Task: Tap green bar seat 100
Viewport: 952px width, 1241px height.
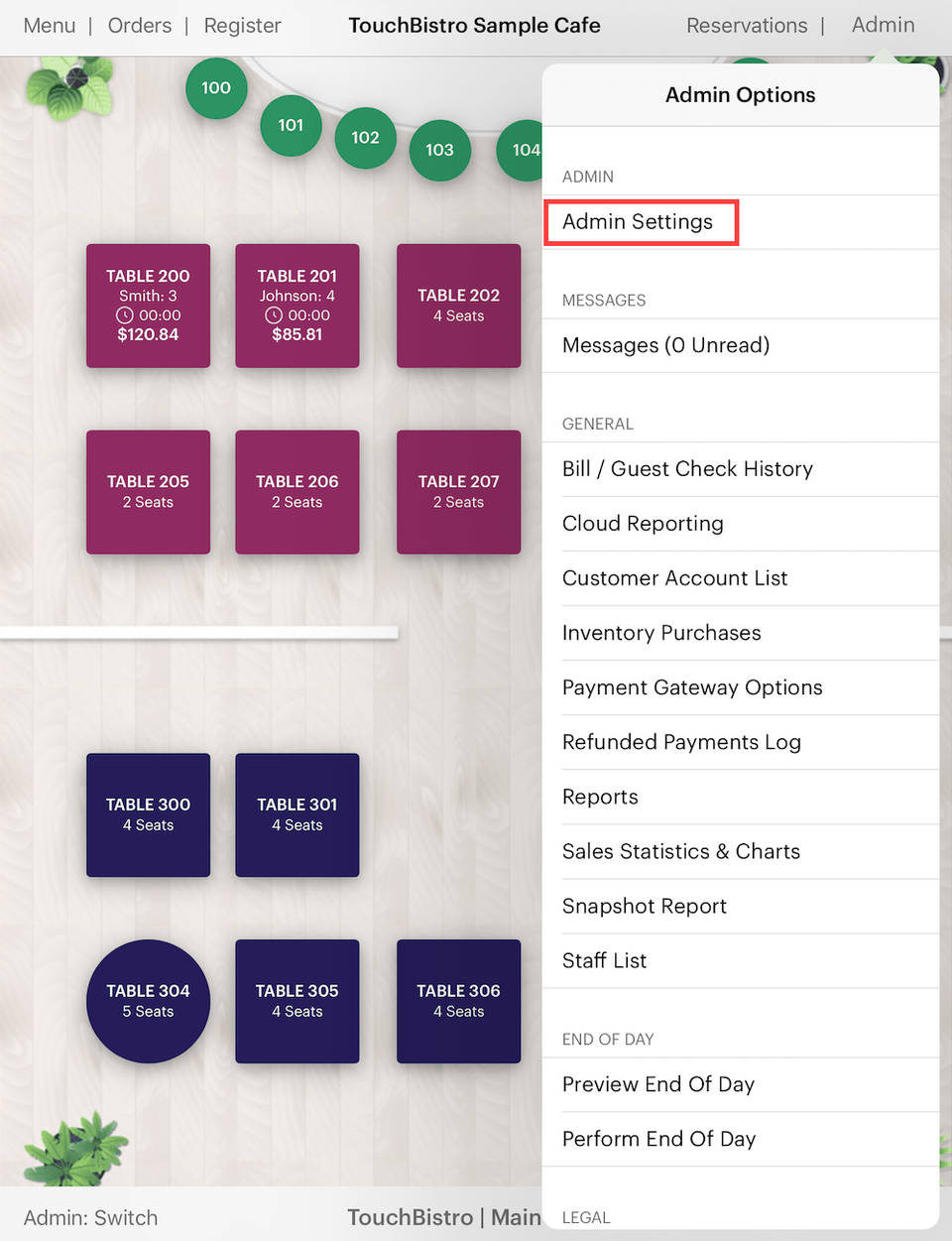Action: click(x=216, y=88)
